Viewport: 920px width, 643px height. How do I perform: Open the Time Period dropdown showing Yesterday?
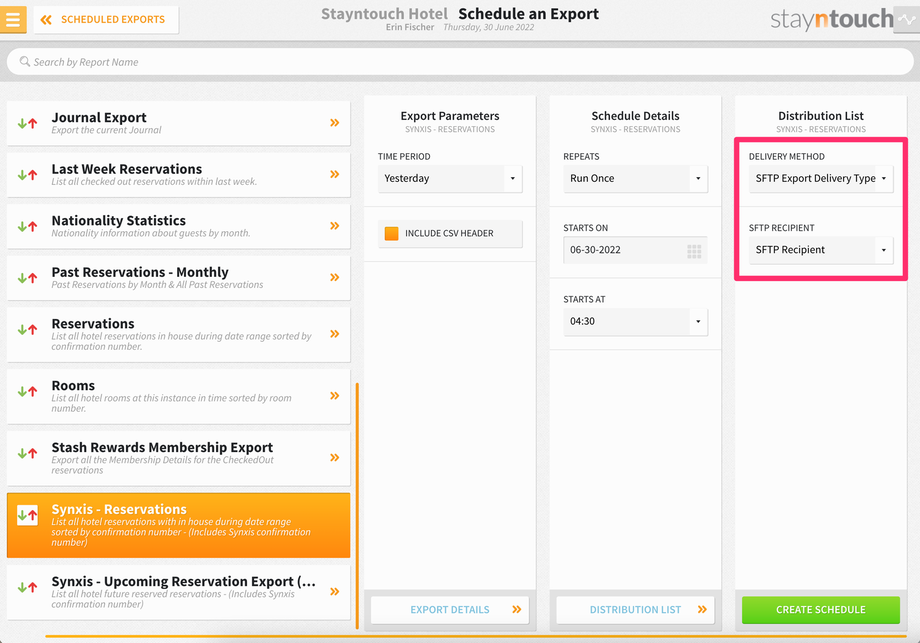click(450, 178)
